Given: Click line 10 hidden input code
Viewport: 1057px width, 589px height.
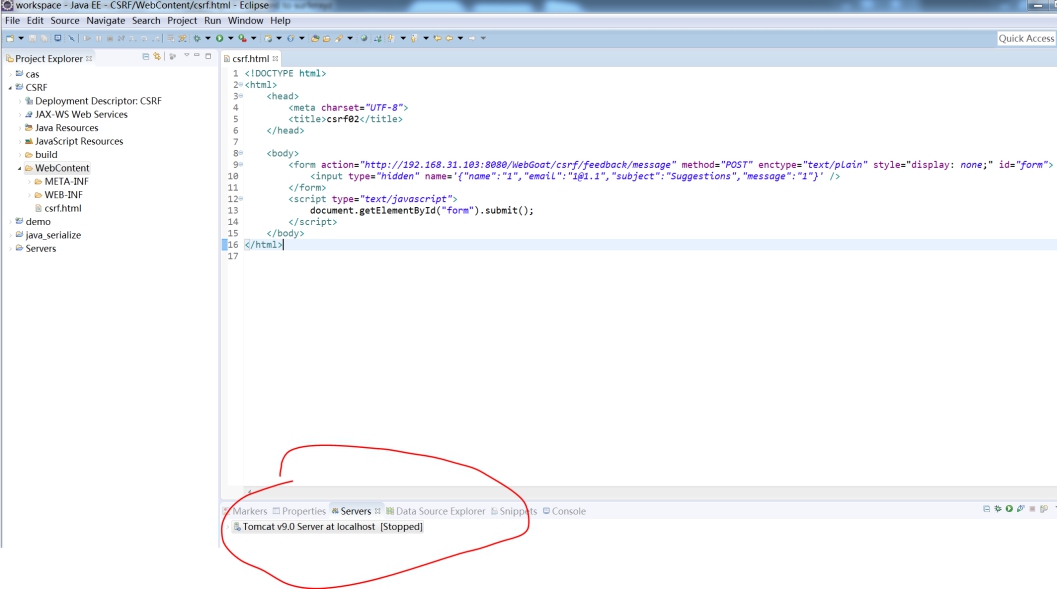Looking at the screenshot, I should coord(575,177).
